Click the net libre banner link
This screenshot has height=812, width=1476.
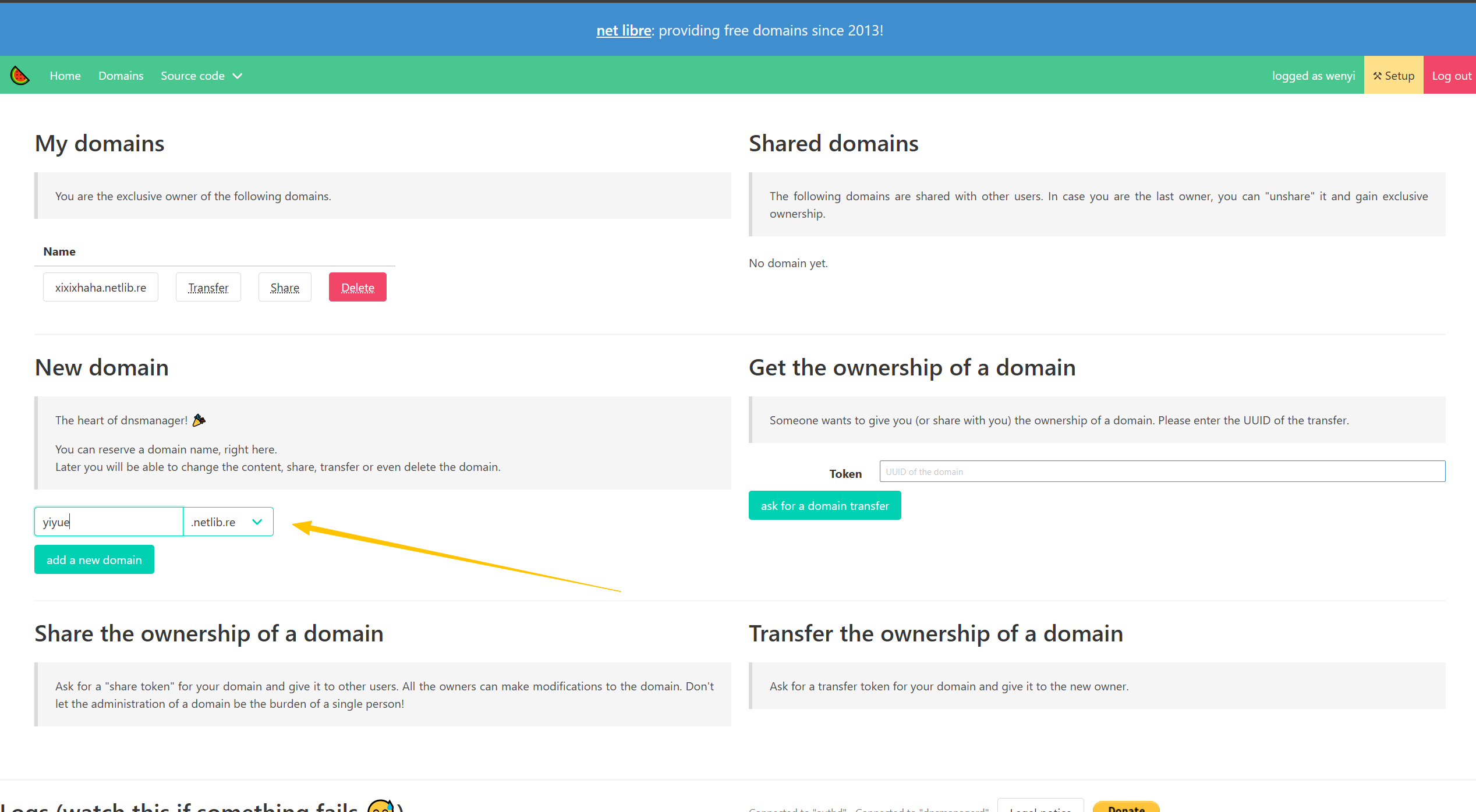(x=623, y=30)
